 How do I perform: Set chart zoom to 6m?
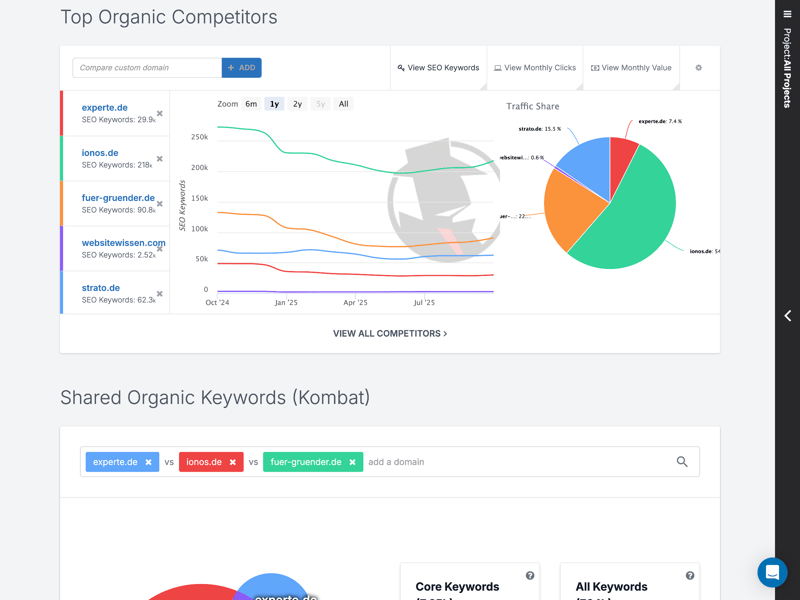[251, 104]
